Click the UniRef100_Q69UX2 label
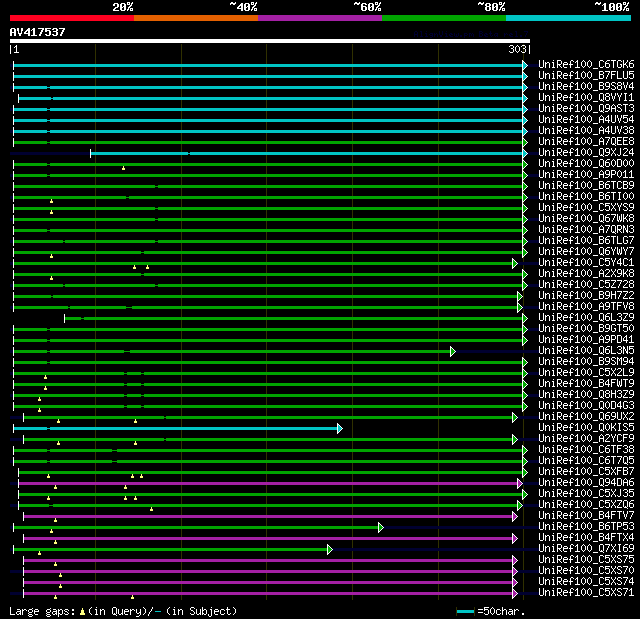Viewport: 640px width, 619px height. (586, 417)
